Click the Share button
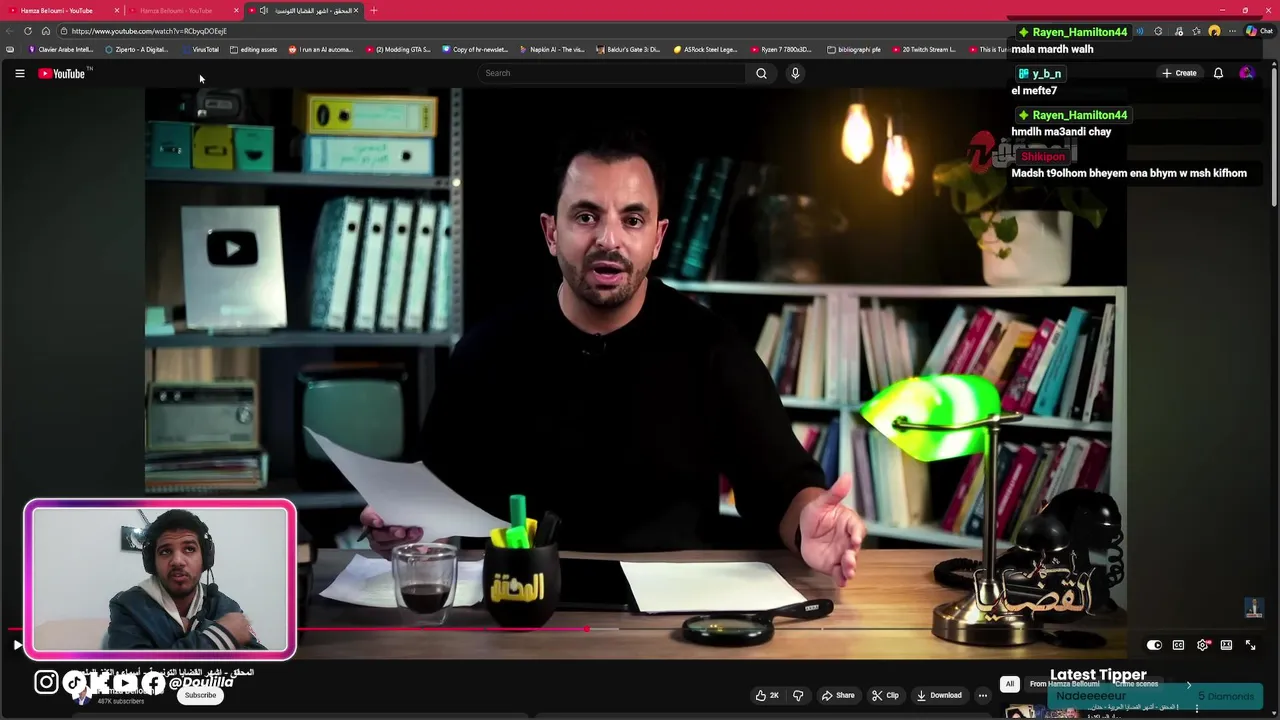1280x720 pixels. coord(838,695)
